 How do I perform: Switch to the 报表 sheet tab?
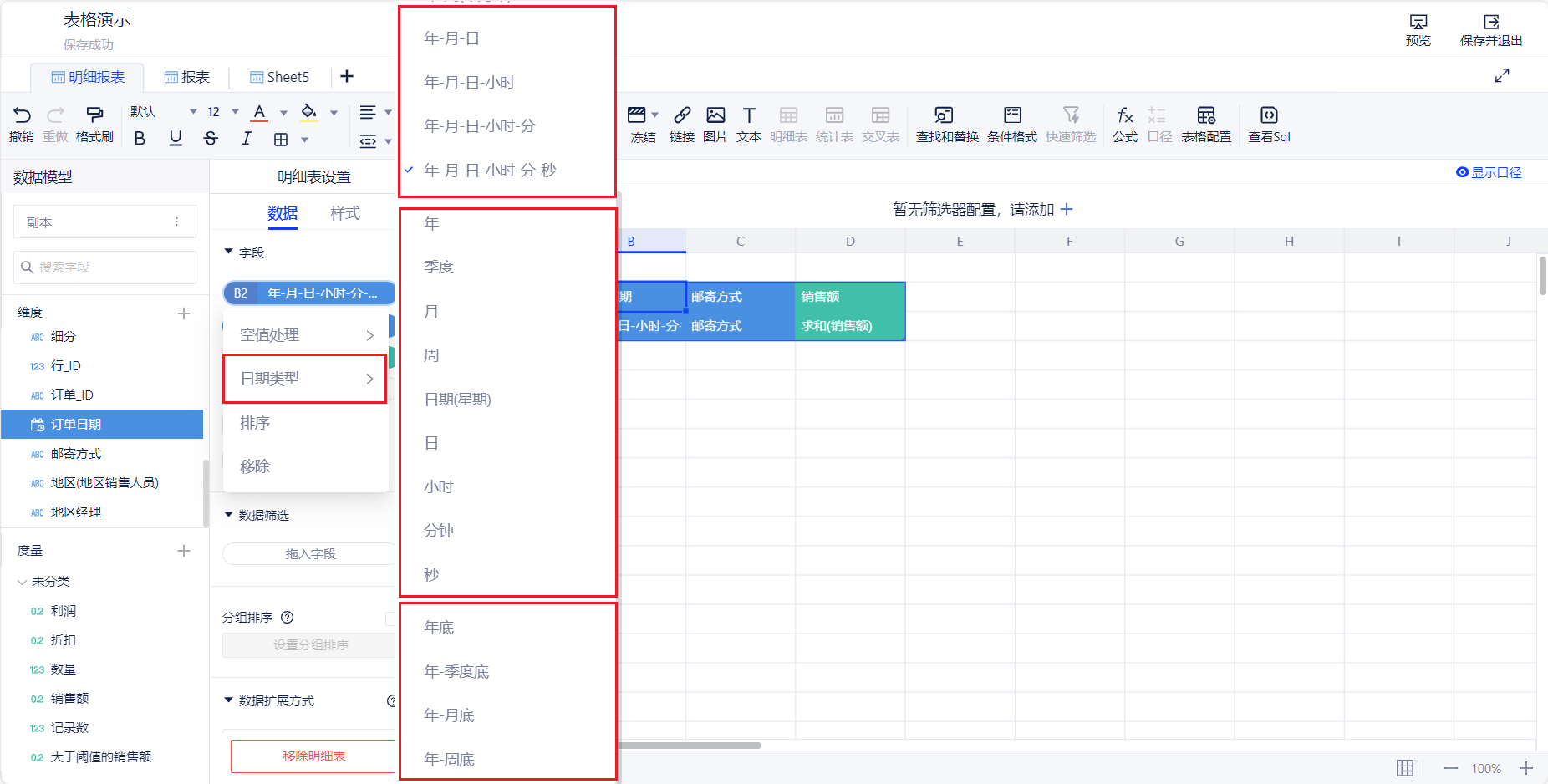pos(187,77)
